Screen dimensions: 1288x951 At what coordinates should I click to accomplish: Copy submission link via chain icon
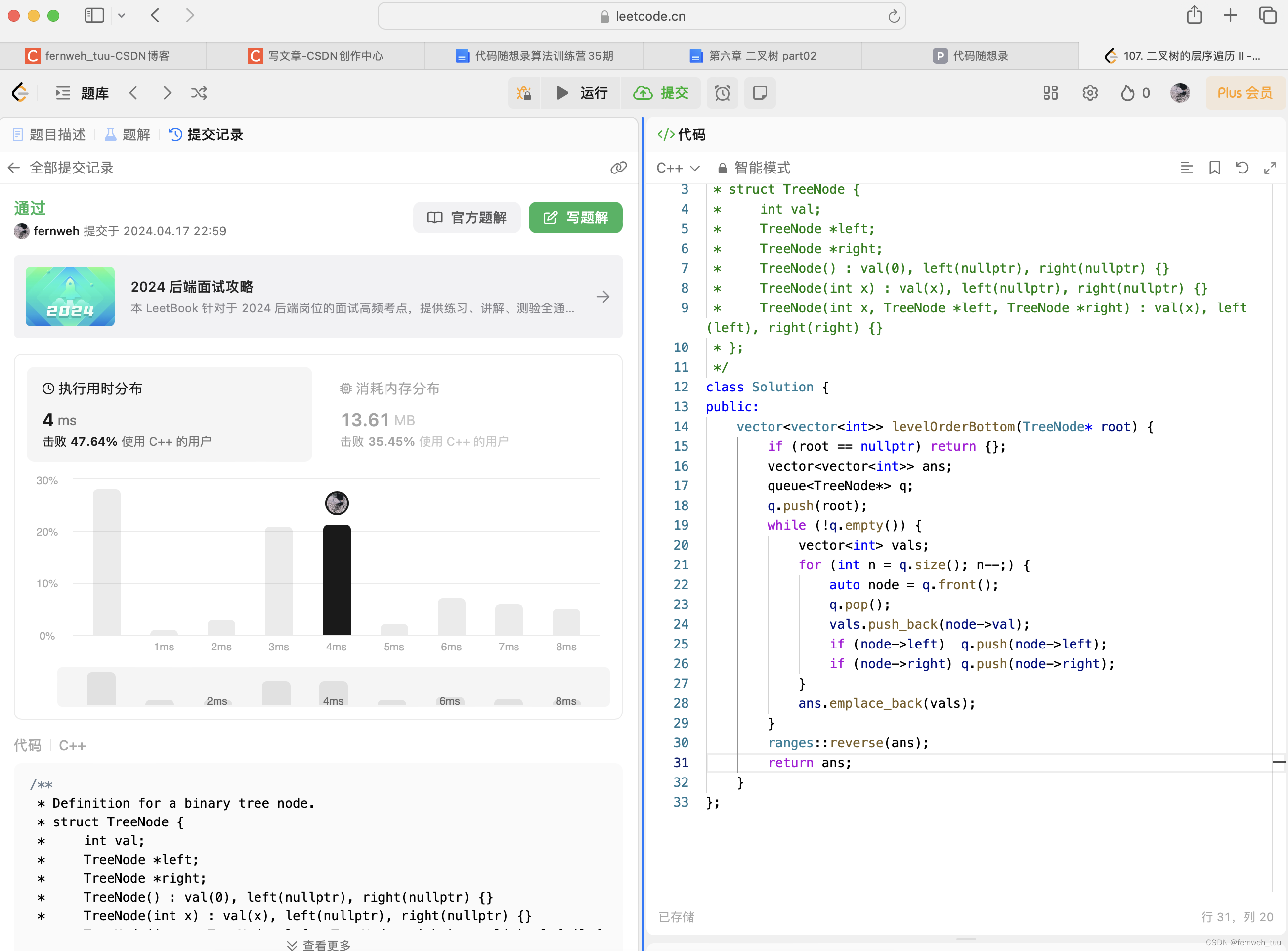[618, 168]
